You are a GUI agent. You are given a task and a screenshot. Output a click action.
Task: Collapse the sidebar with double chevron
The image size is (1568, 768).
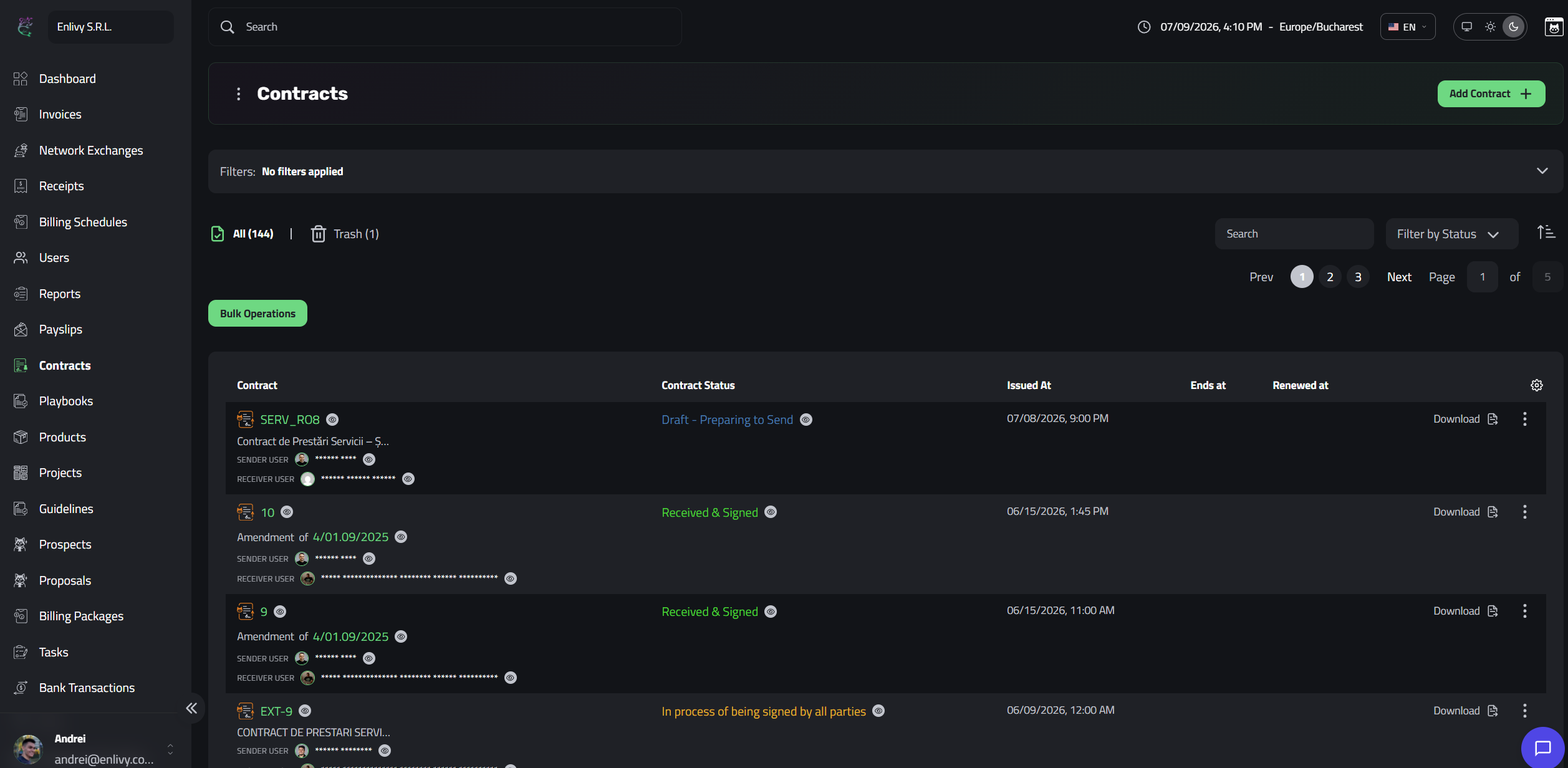pos(191,708)
